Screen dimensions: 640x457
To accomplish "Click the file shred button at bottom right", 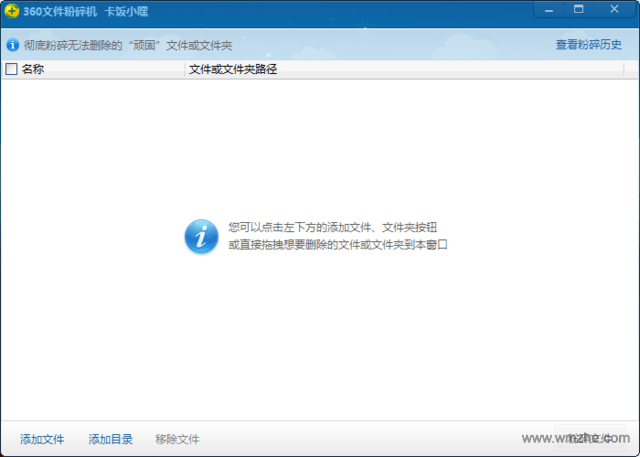I will pyautogui.click(x=590, y=438).
